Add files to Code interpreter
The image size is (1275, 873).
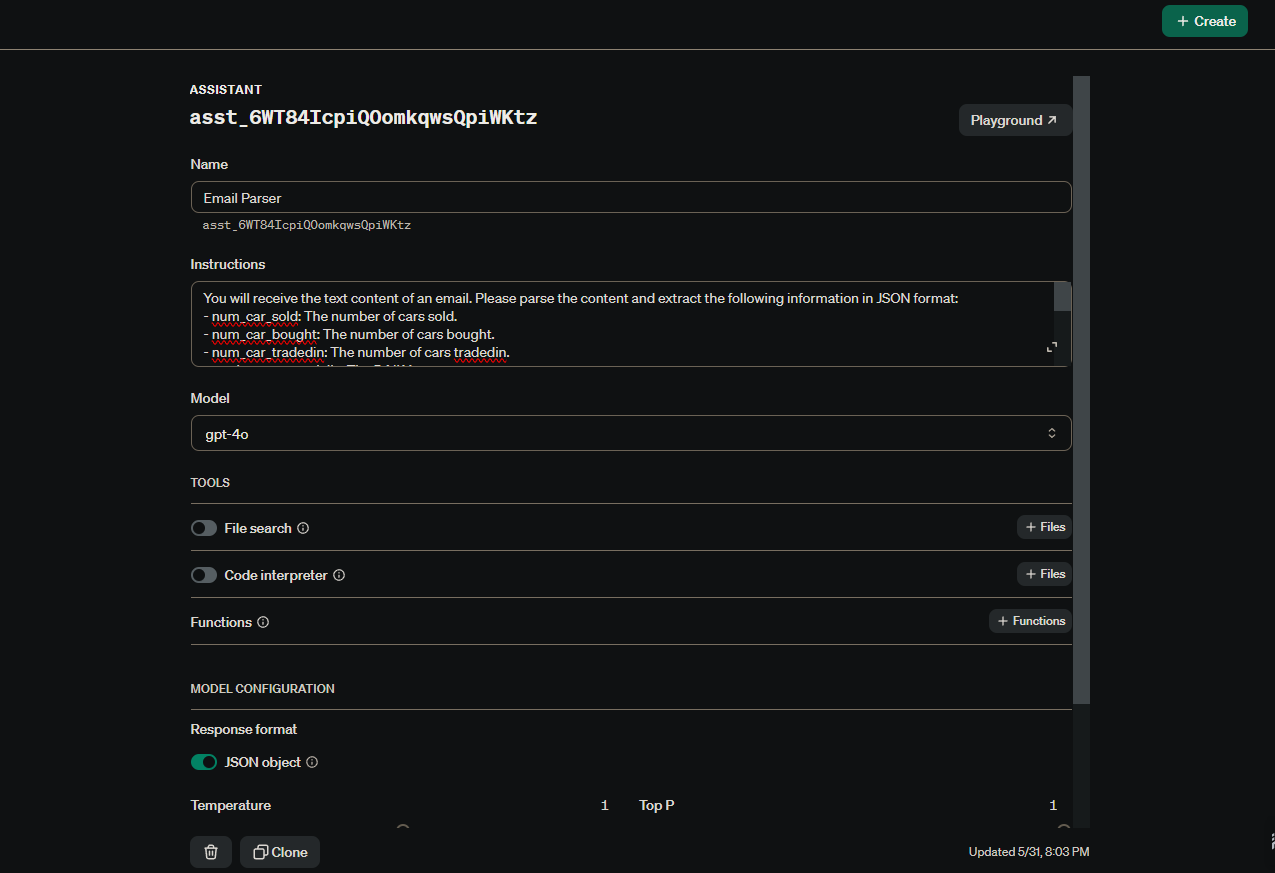1044,574
